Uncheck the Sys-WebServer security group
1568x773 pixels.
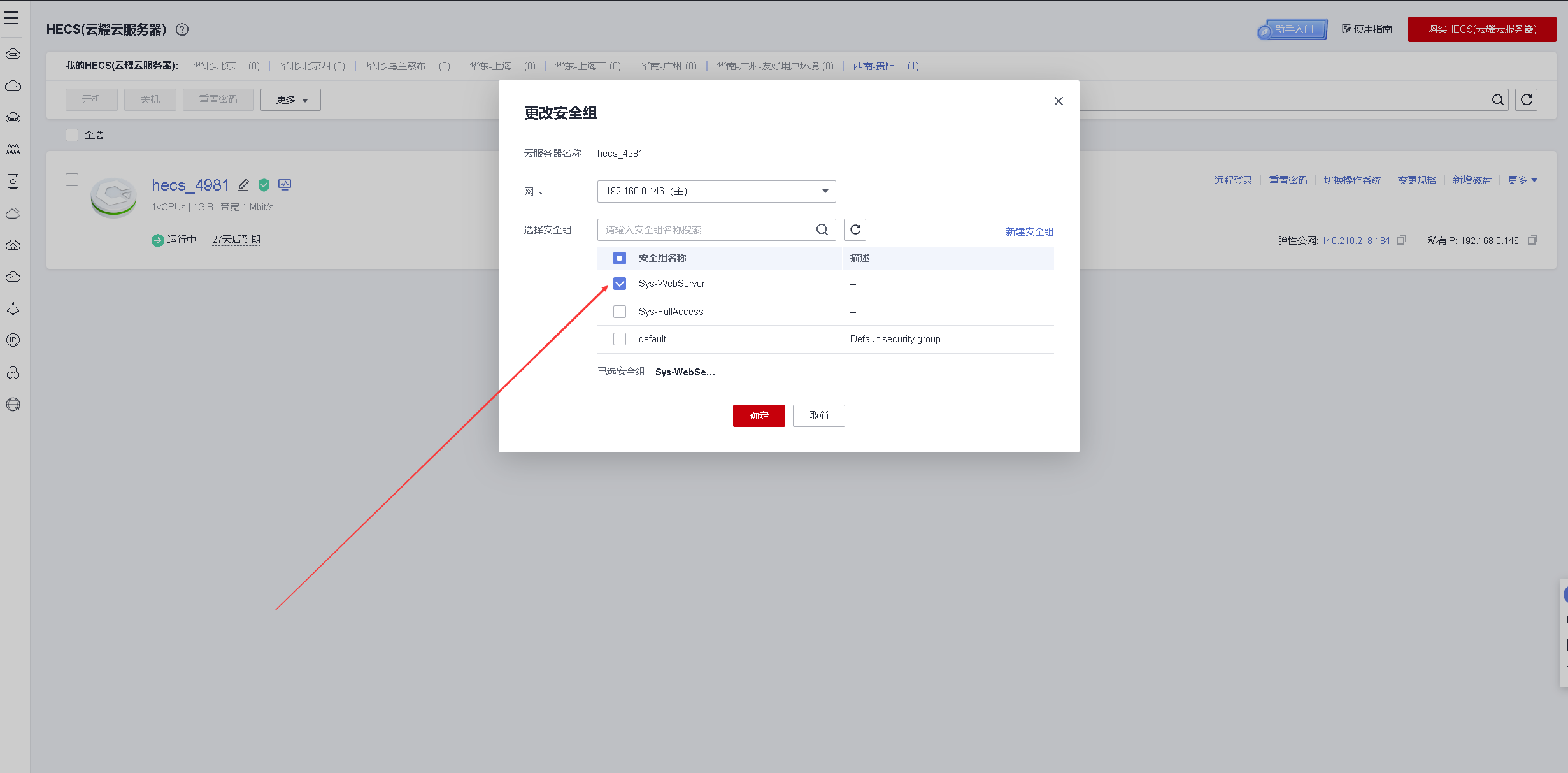619,284
